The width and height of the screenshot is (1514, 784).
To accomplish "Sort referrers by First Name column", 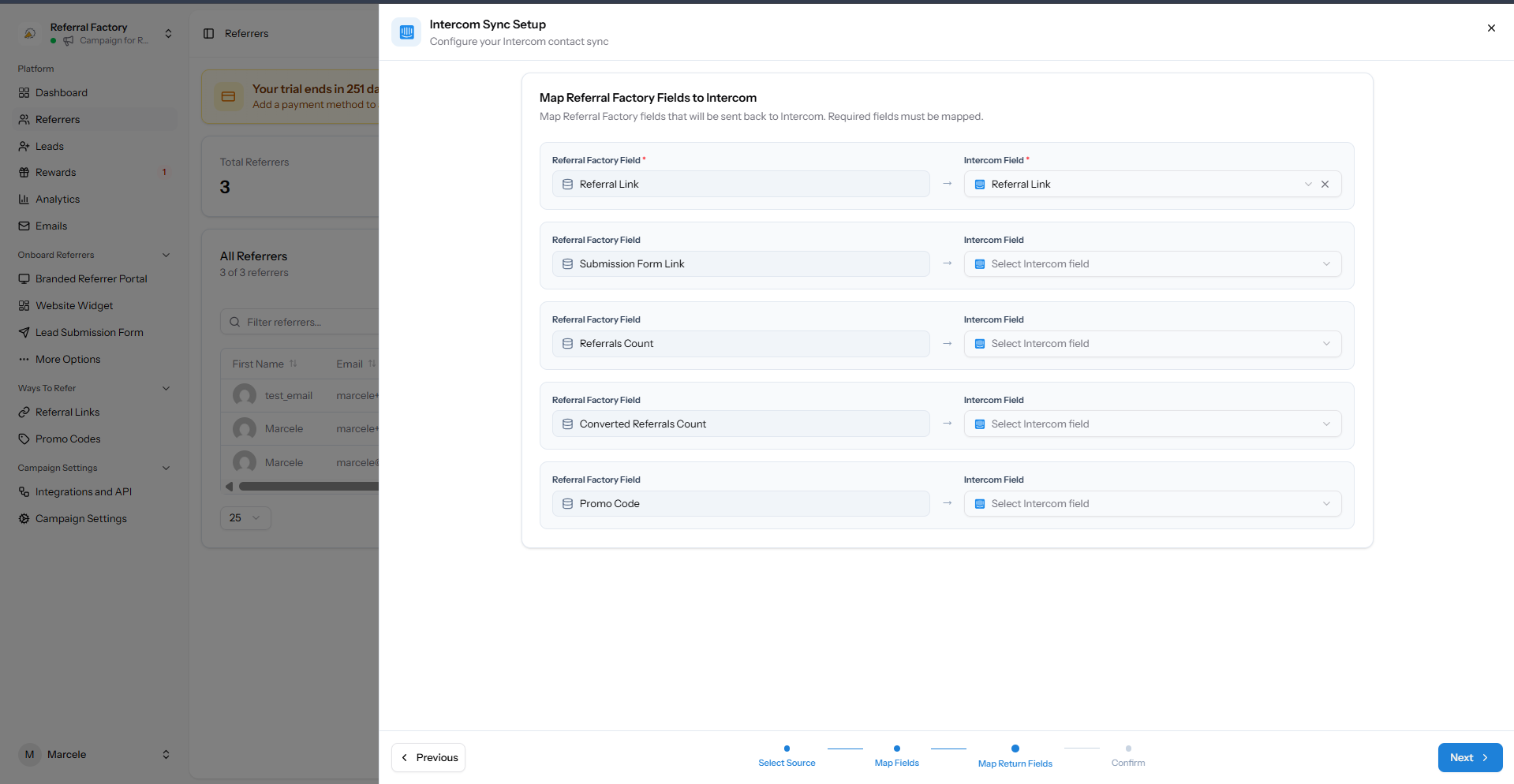I will (x=264, y=364).
